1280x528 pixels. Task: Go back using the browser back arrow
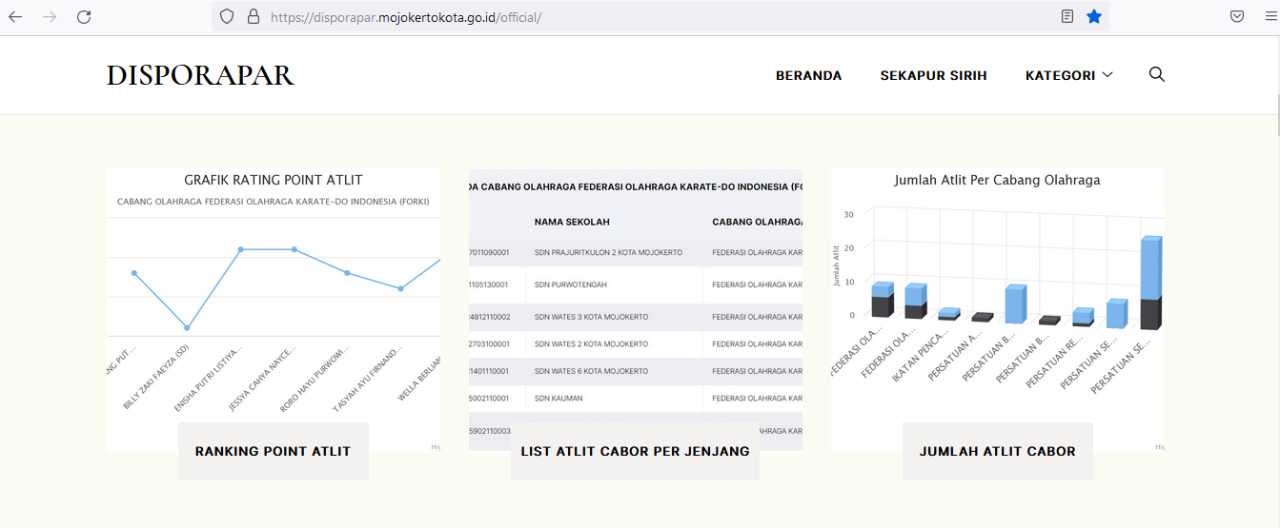point(16,17)
